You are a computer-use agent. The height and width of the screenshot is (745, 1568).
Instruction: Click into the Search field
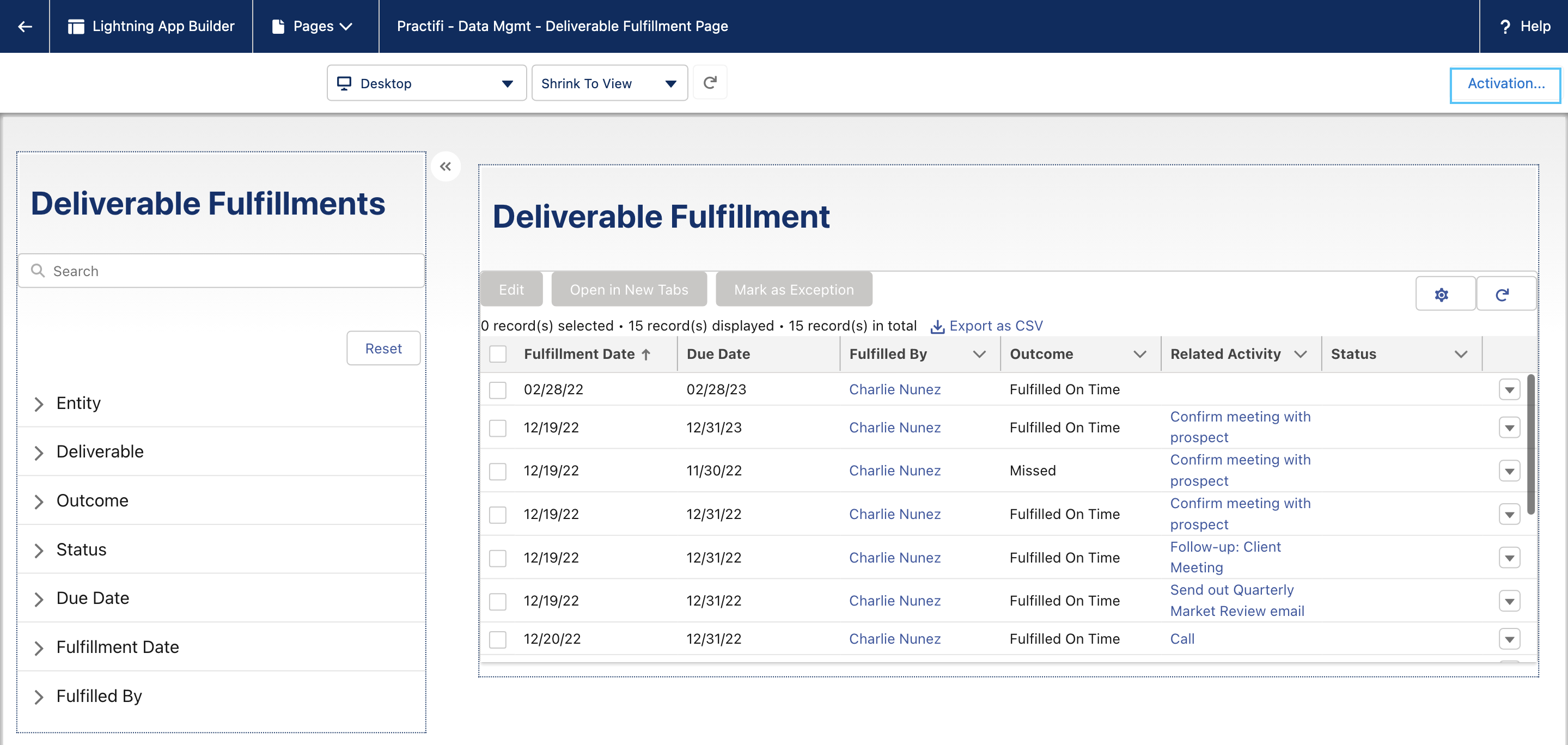pyautogui.click(x=222, y=271)
